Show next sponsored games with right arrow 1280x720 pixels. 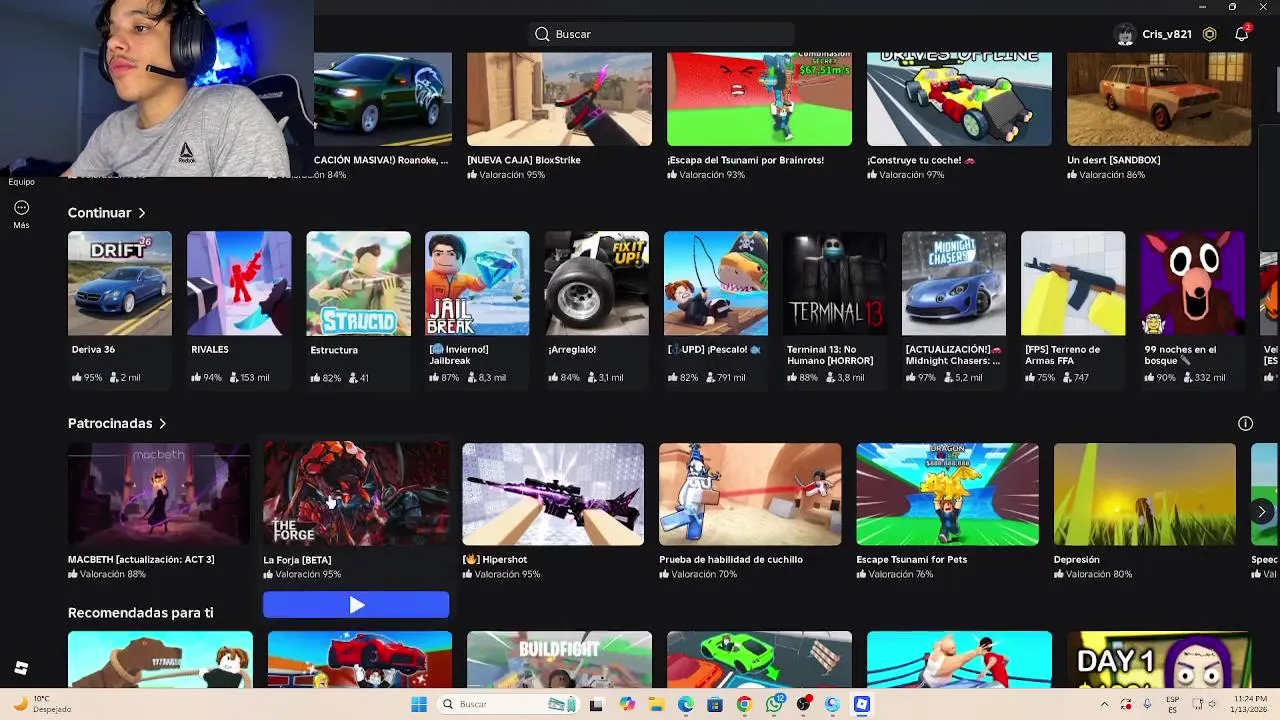click(x=1262, y=512)
